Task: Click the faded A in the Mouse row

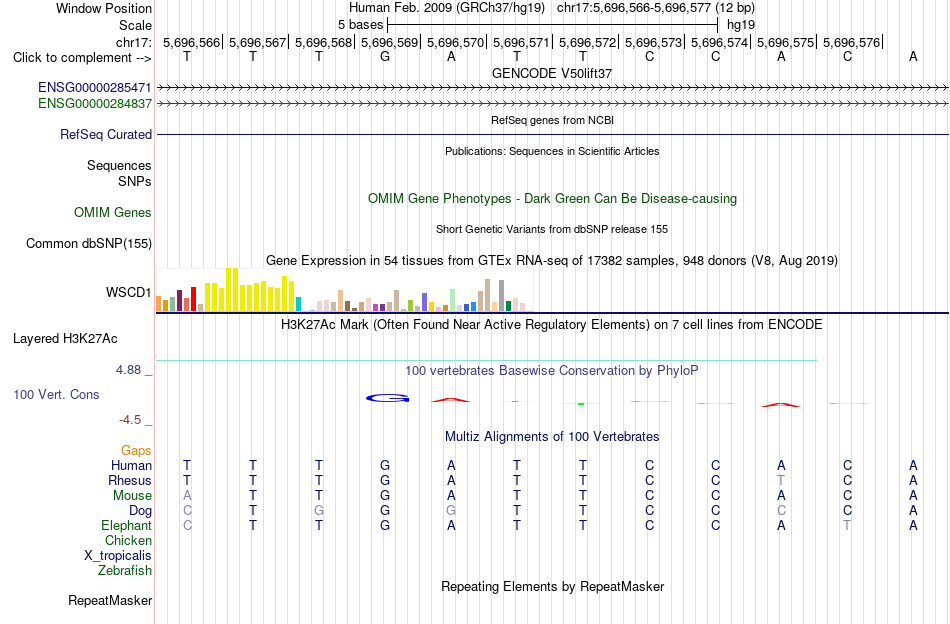Action: tap(187, 496)
